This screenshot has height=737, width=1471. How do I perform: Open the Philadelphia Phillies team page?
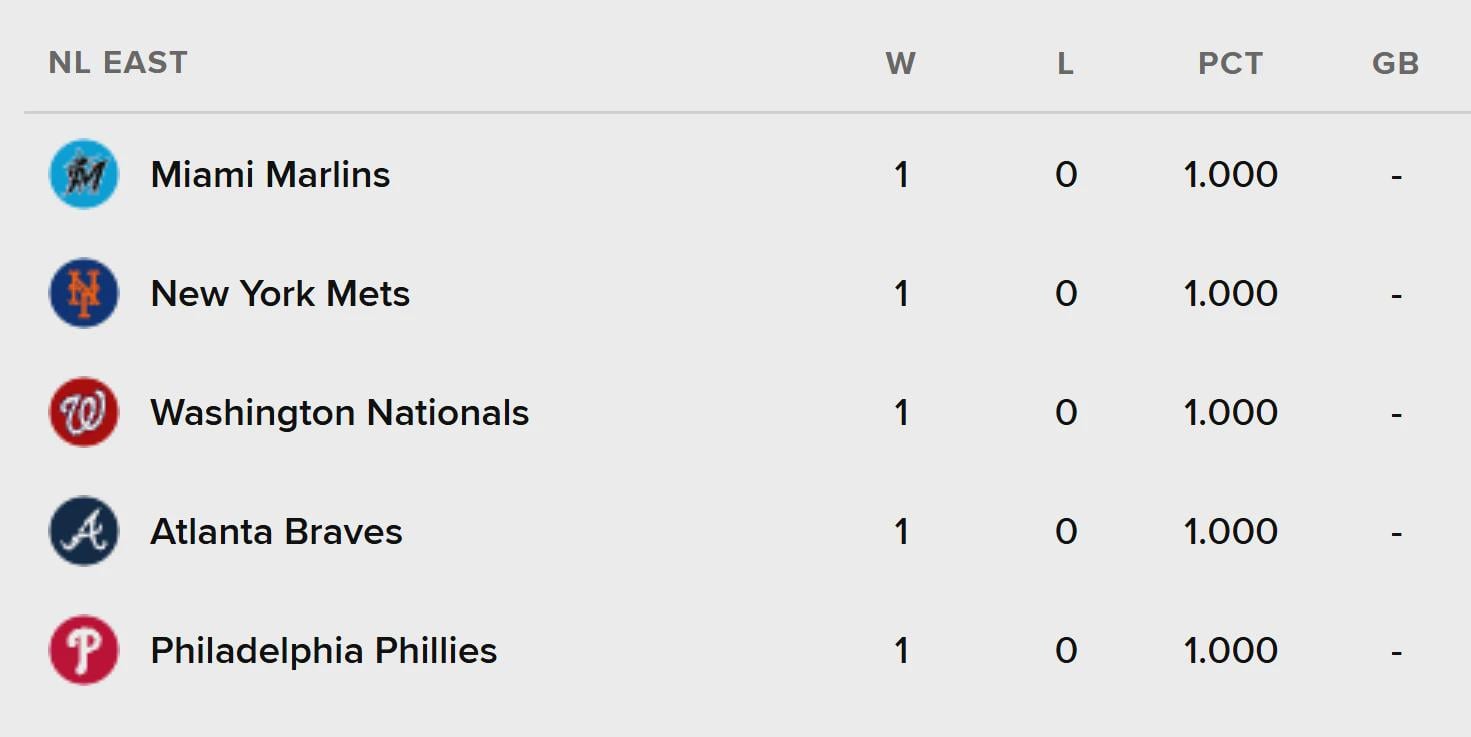click(x=323, y=649)
